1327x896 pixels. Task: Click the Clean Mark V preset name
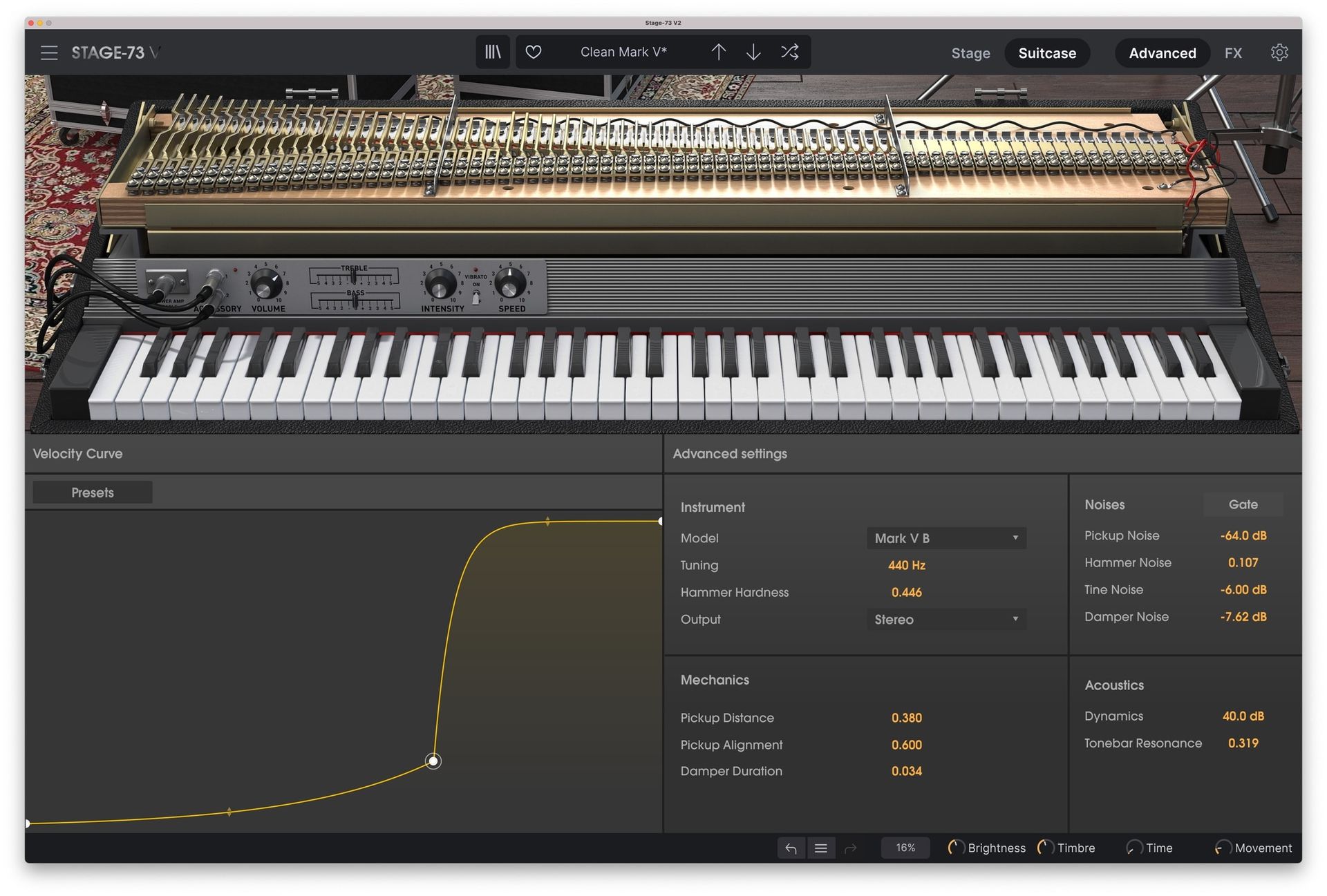point(623,52)
